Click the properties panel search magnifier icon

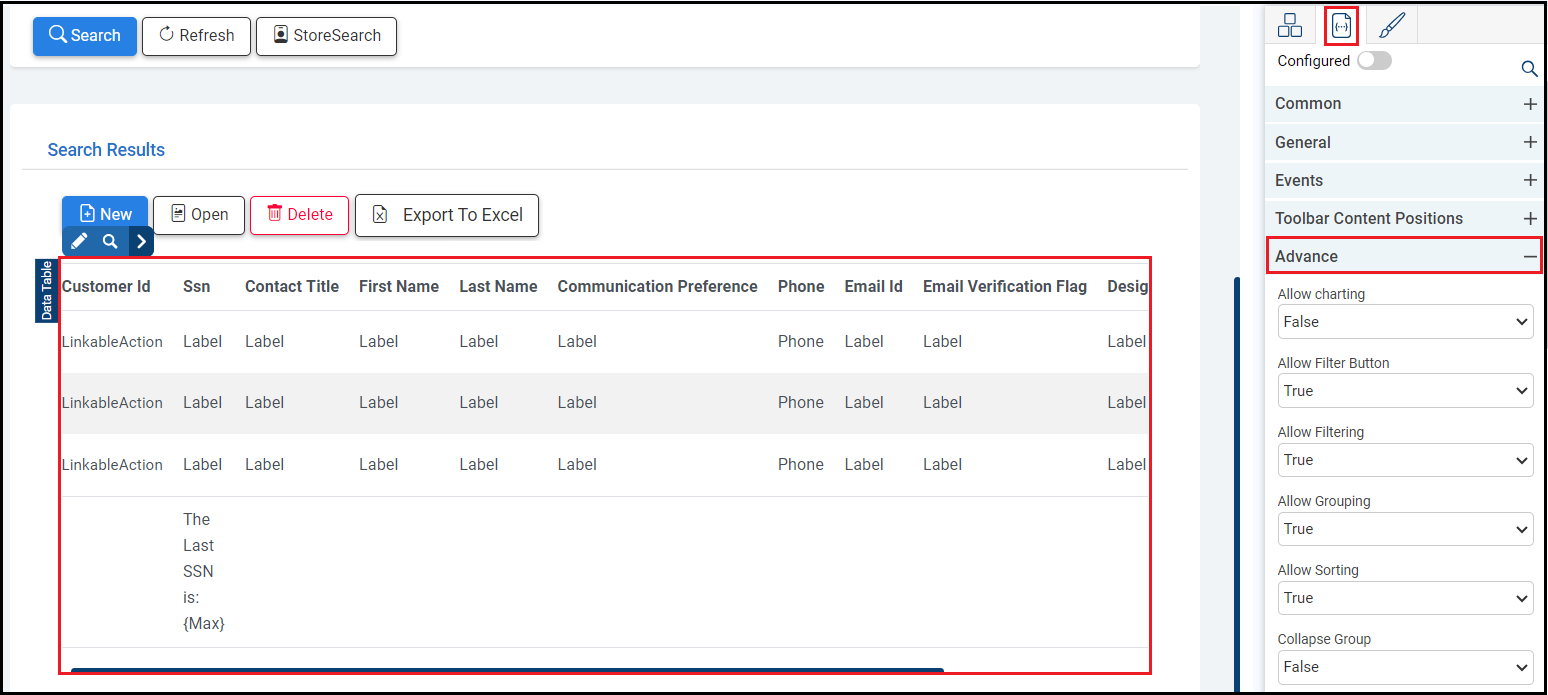click(1529, 69)
